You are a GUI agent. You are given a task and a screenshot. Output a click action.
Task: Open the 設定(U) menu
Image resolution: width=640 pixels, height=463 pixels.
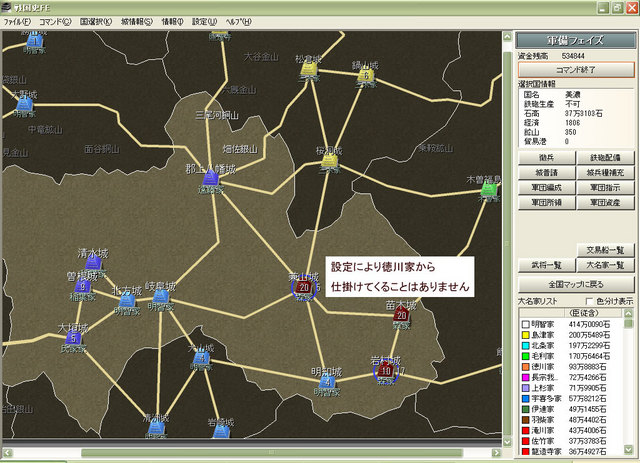[204, 22]
